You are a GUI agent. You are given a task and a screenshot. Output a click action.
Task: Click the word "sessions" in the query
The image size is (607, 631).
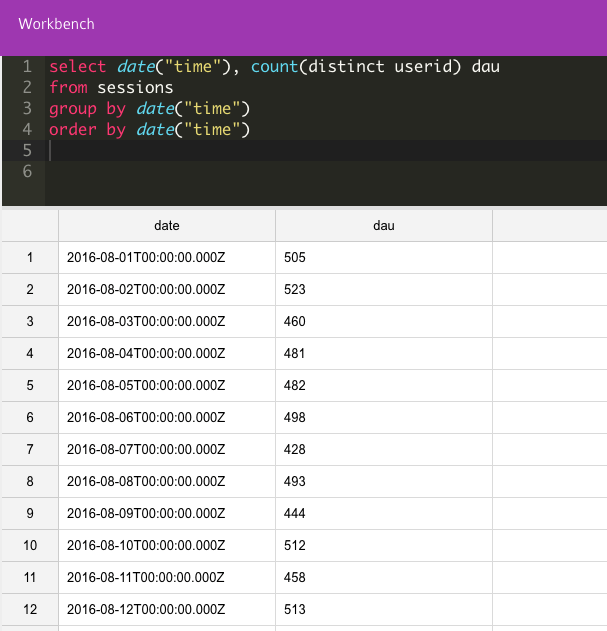tap(135, 87)
